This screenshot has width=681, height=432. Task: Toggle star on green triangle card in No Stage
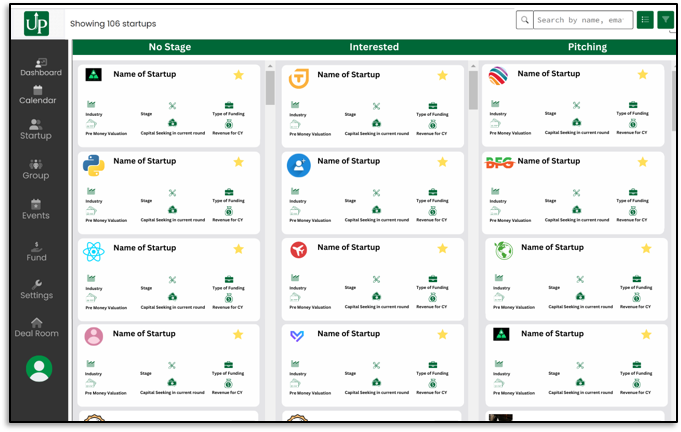[238, 75]
